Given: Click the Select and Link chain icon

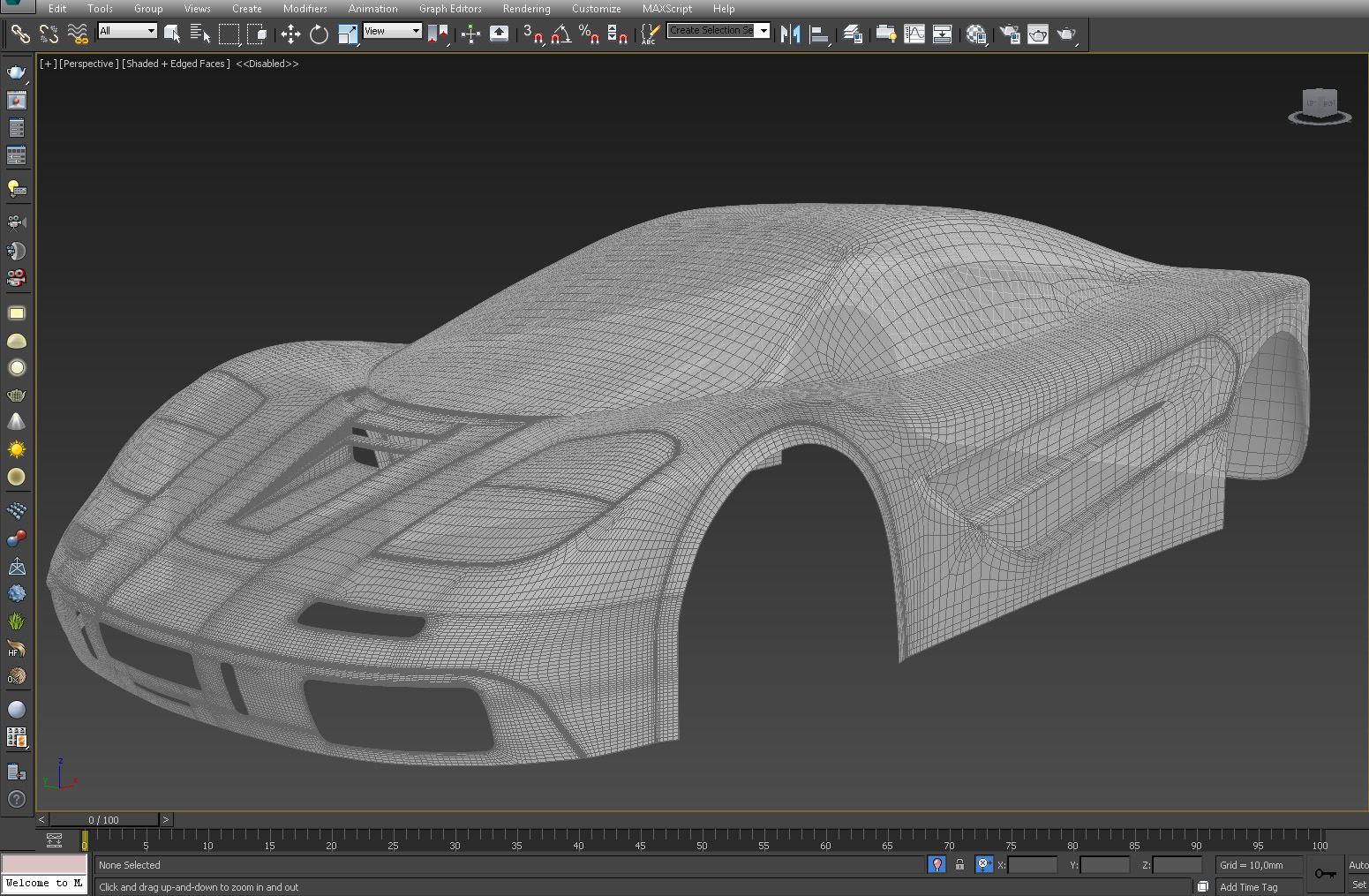Looking at the screenshot, I should [x=19, y=34].
